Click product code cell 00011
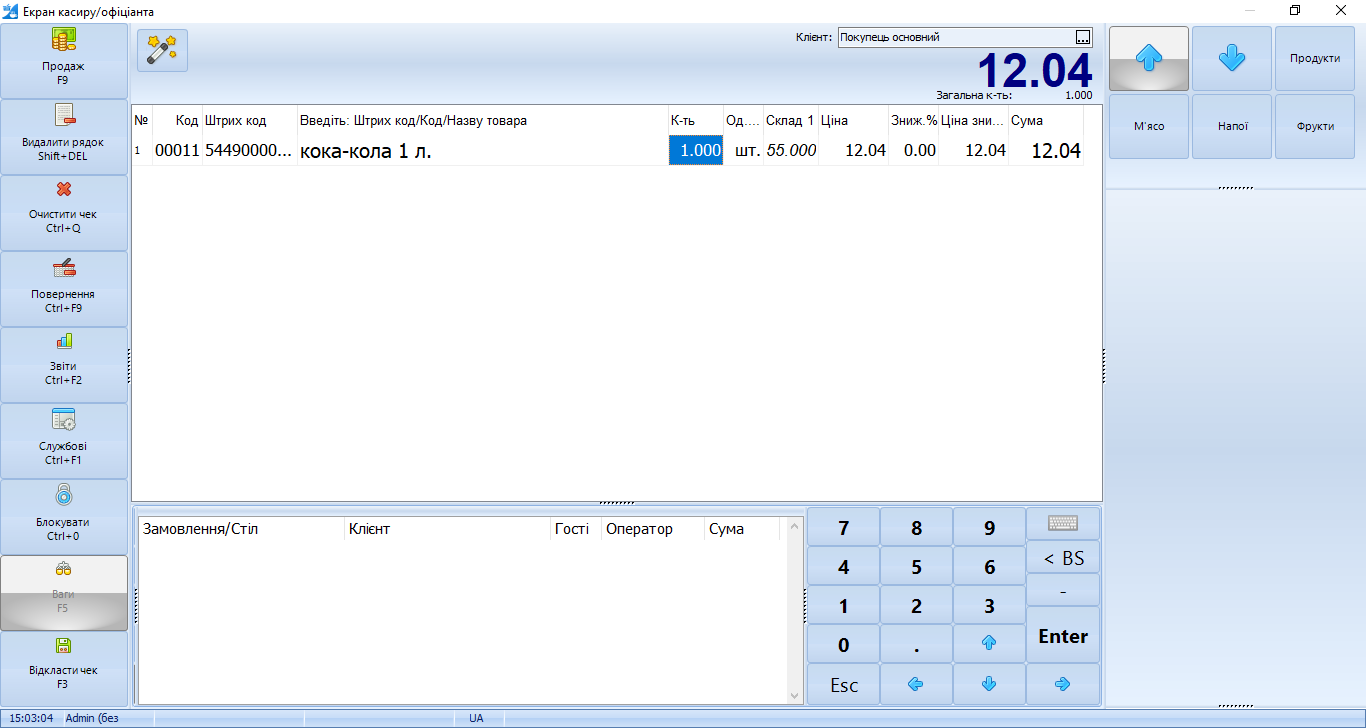 click(x=177, y=151)
